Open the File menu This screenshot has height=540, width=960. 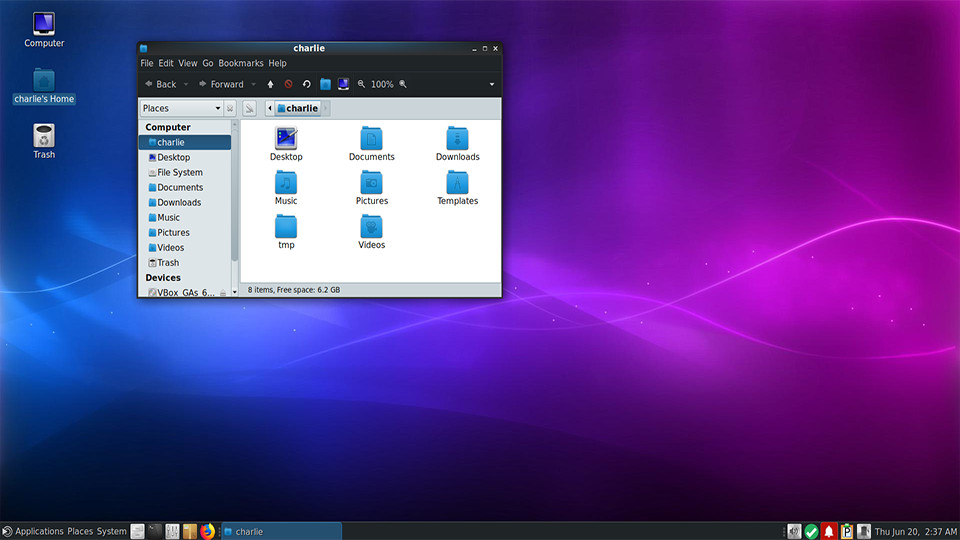(x=147, y=63)
